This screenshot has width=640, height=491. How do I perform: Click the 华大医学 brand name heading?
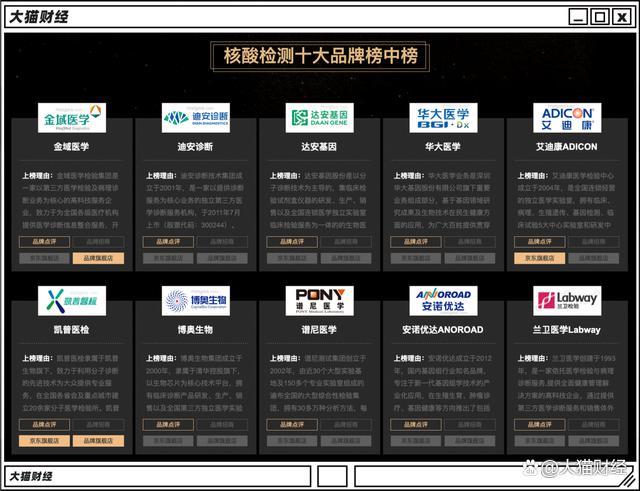click(x=443, y=147)
